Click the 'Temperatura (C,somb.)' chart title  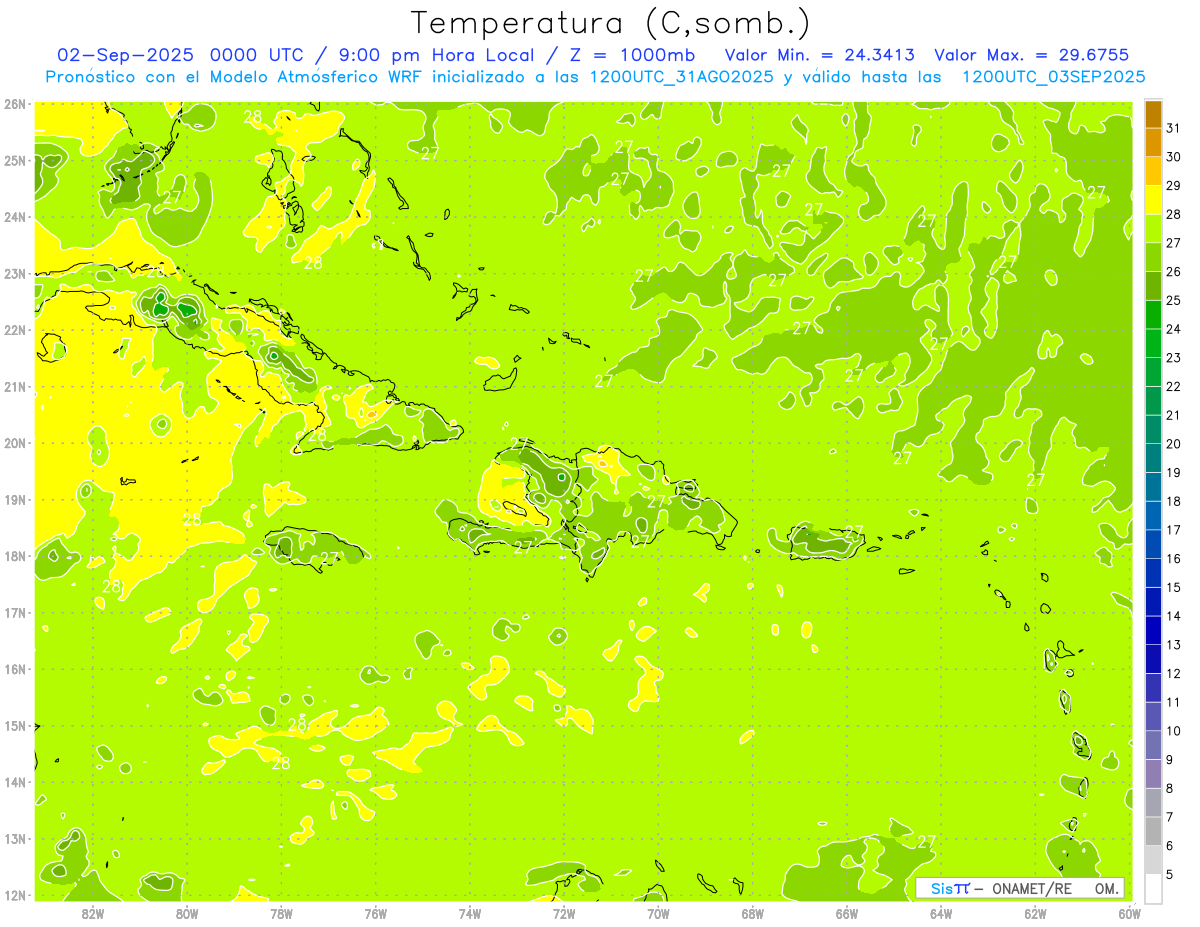coord(611,24)
